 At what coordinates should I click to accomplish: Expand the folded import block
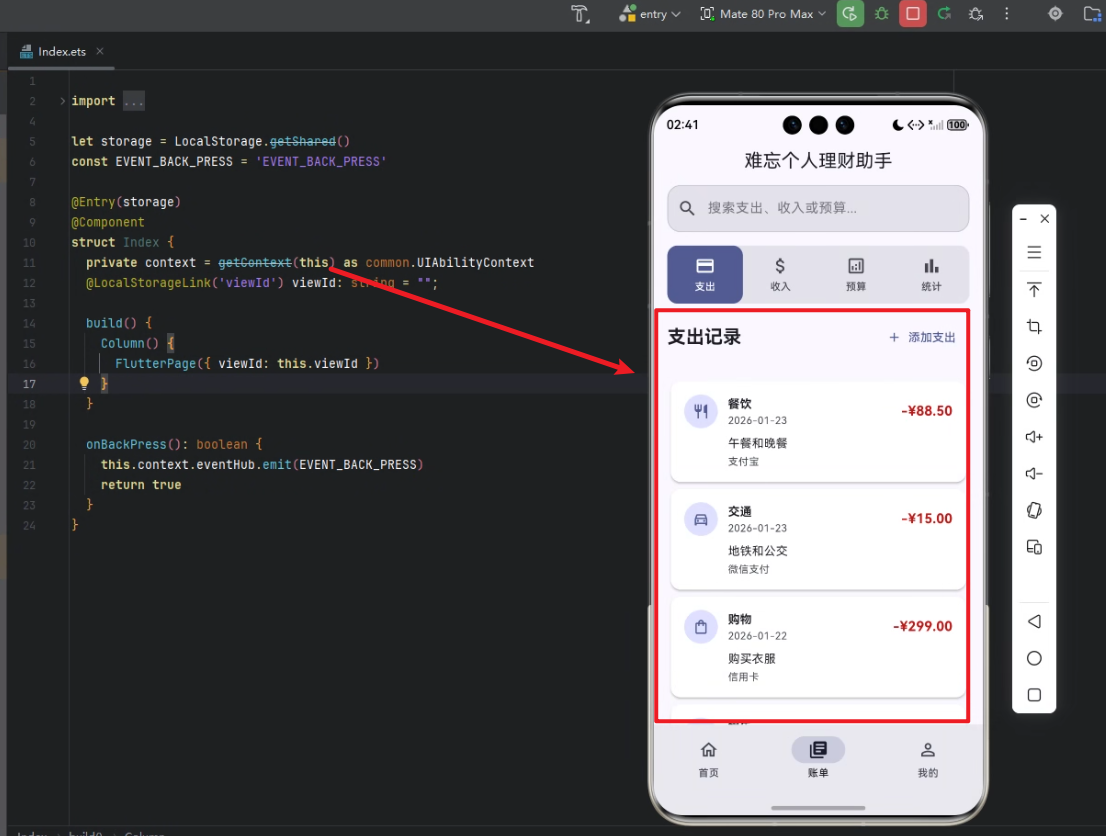click(x=62, y=101)
